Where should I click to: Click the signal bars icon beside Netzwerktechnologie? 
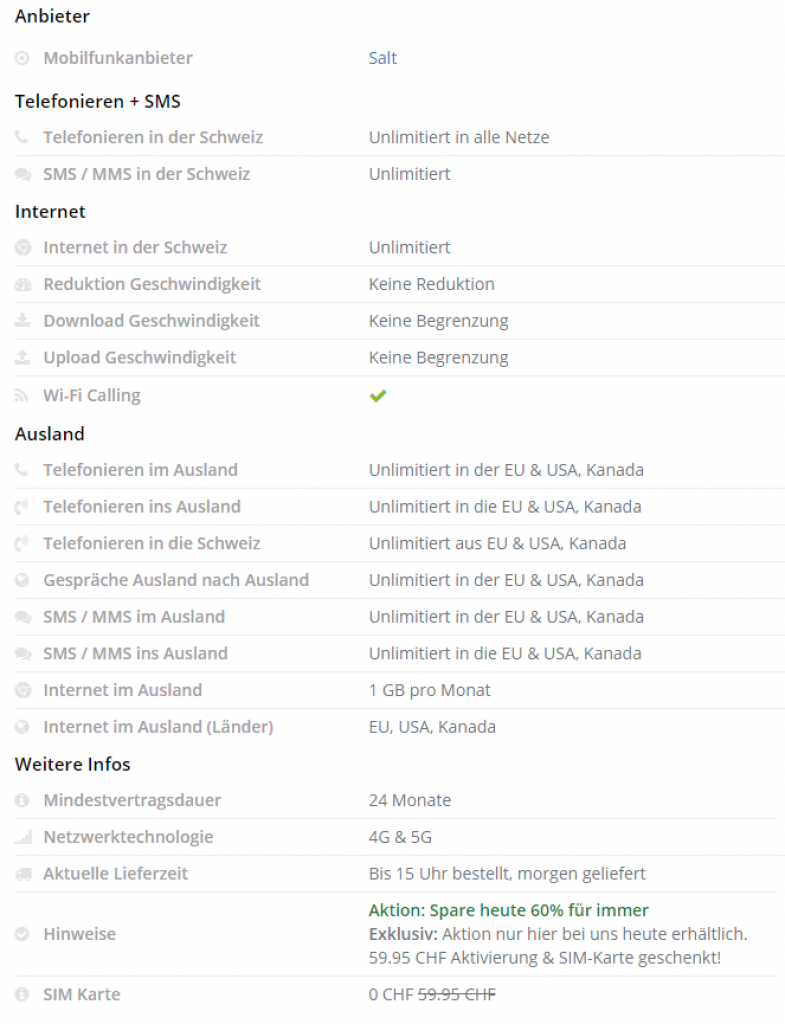[x=22, y=837]
